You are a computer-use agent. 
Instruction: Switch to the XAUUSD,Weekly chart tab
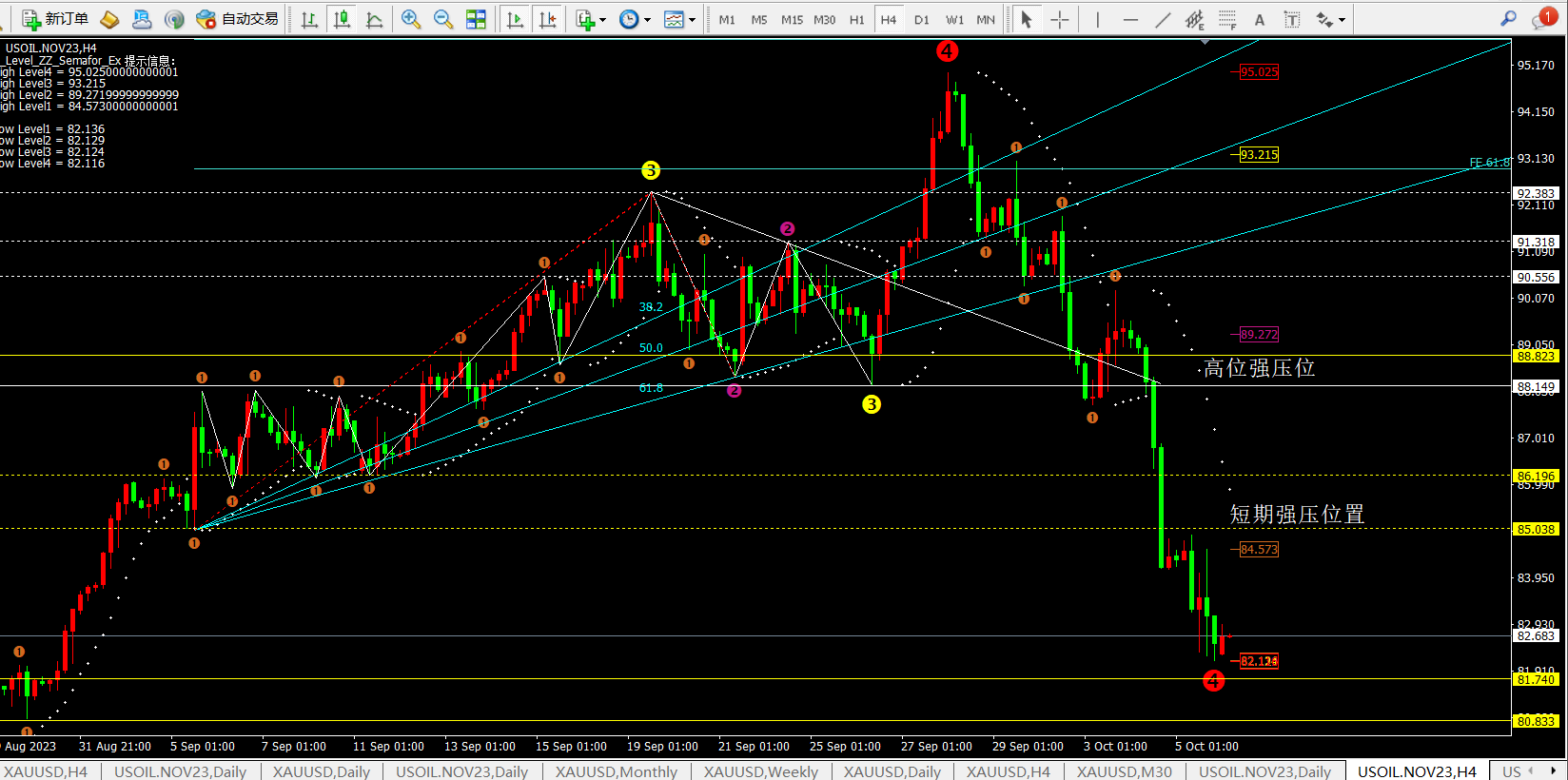[x=761, y=771]
